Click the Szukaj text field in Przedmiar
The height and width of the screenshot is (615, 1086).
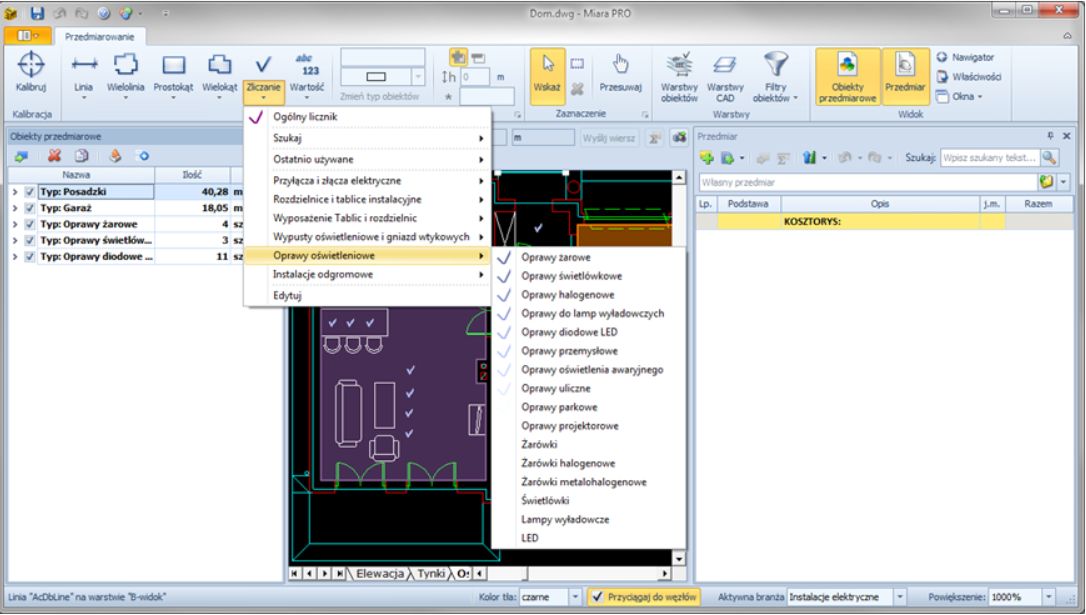coord(990,158)
